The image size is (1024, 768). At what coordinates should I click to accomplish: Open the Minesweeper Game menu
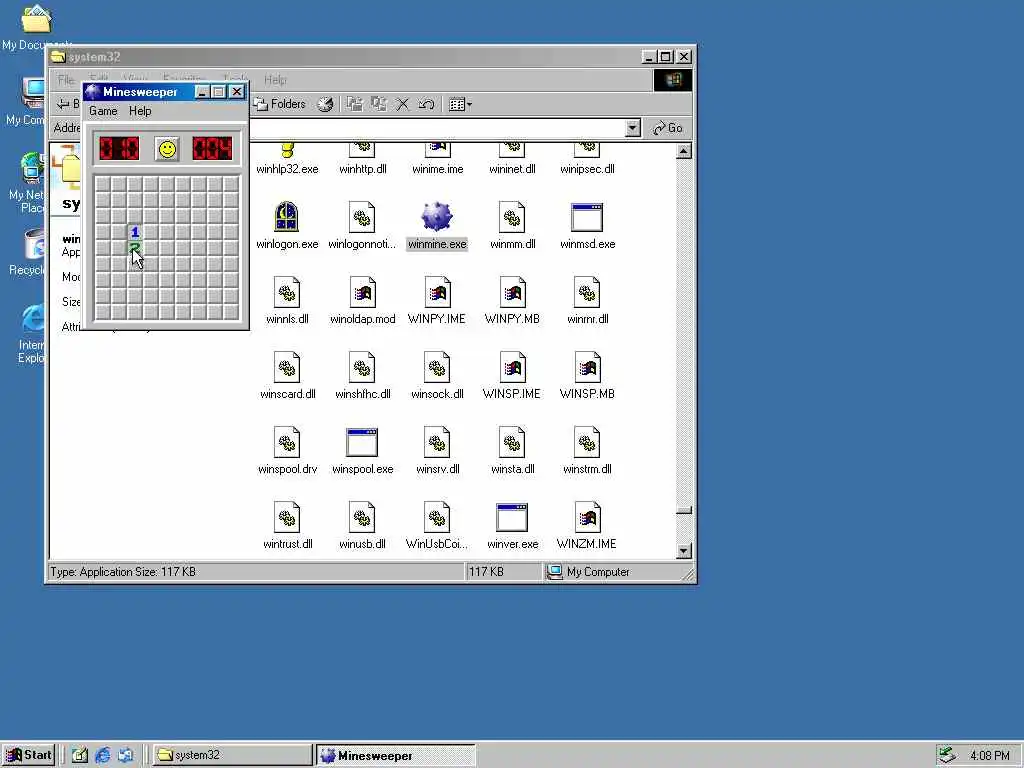coord(103,111)
